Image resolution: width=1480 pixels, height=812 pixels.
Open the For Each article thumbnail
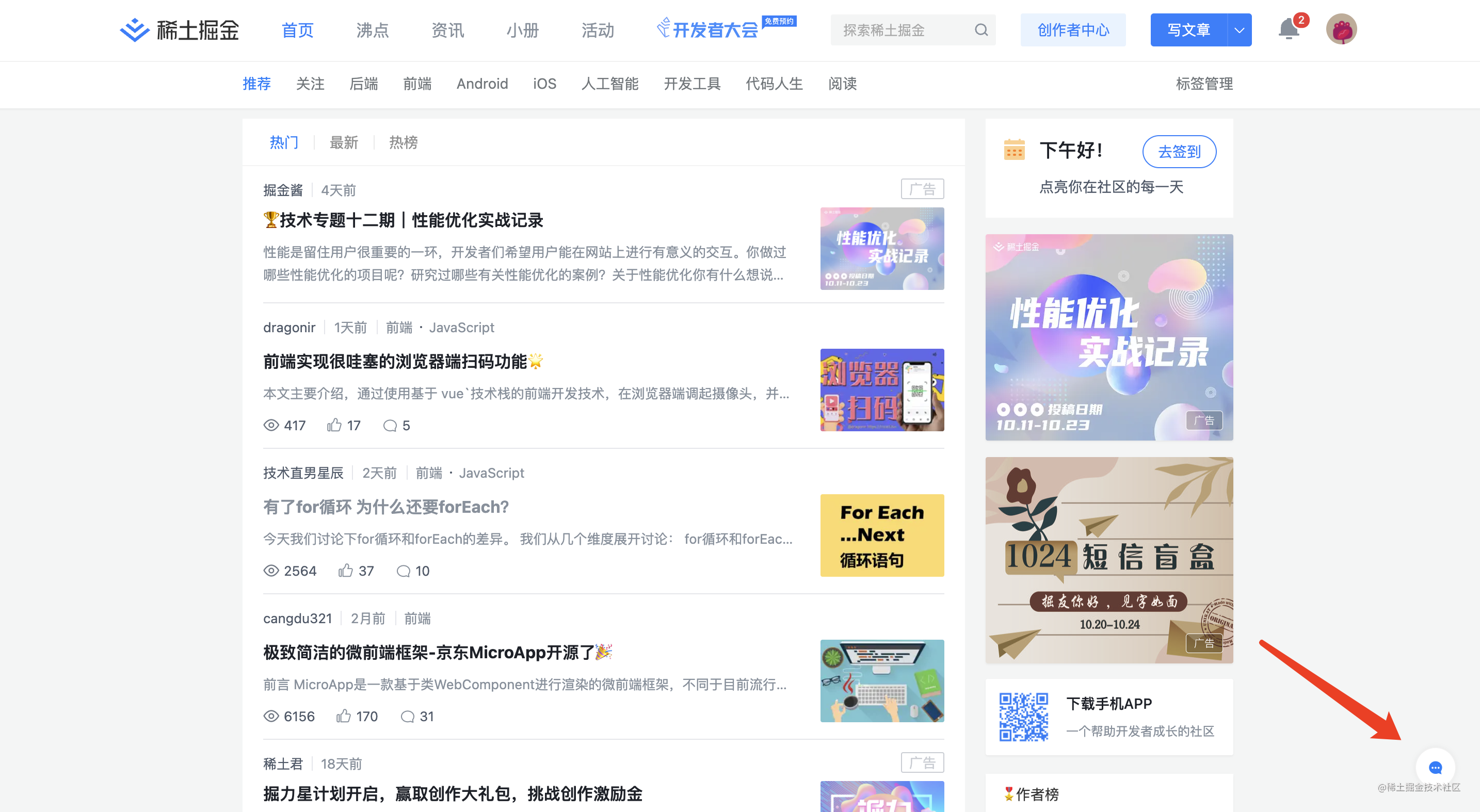(x=881, y=535)
